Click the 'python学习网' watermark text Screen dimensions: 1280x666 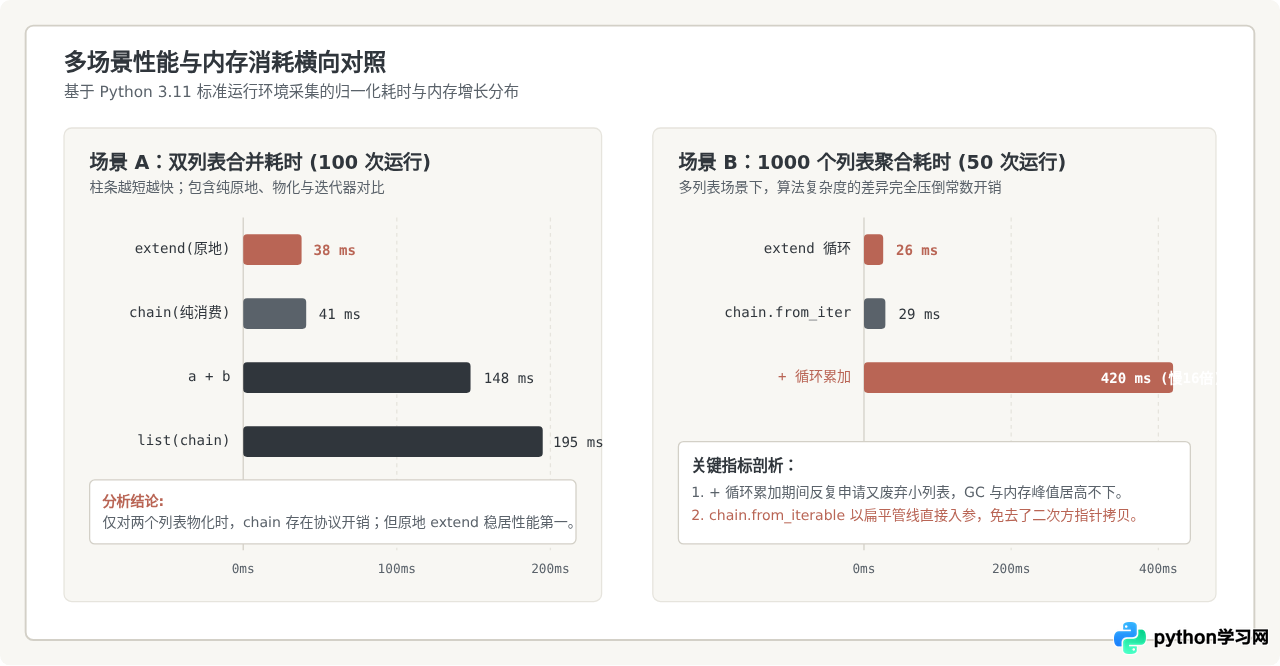click(1211, 637)
